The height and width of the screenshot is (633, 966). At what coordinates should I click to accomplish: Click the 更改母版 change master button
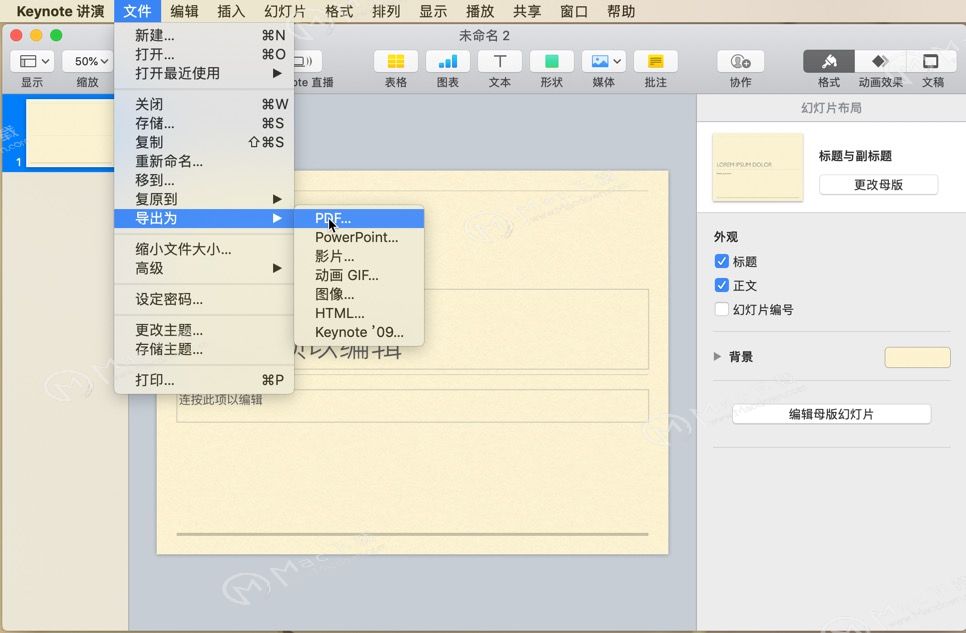tap(879, 185)
